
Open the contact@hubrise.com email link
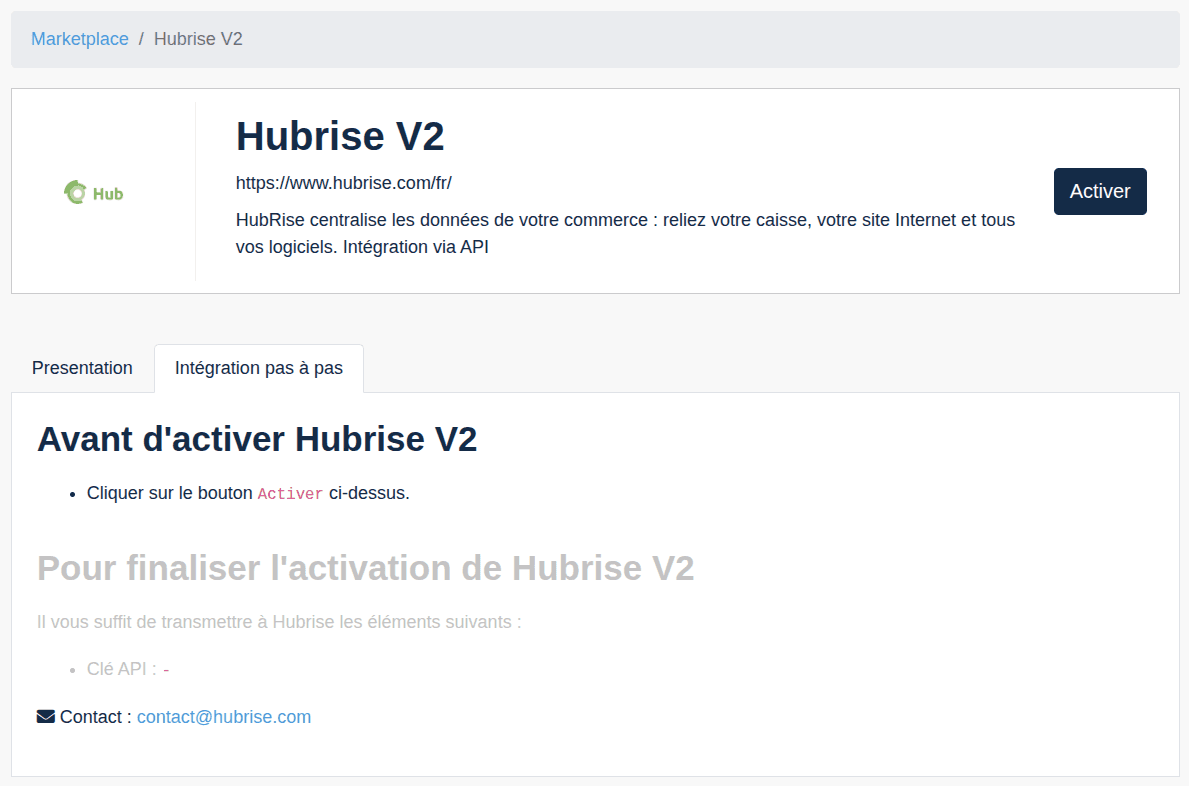pos(224,717)
